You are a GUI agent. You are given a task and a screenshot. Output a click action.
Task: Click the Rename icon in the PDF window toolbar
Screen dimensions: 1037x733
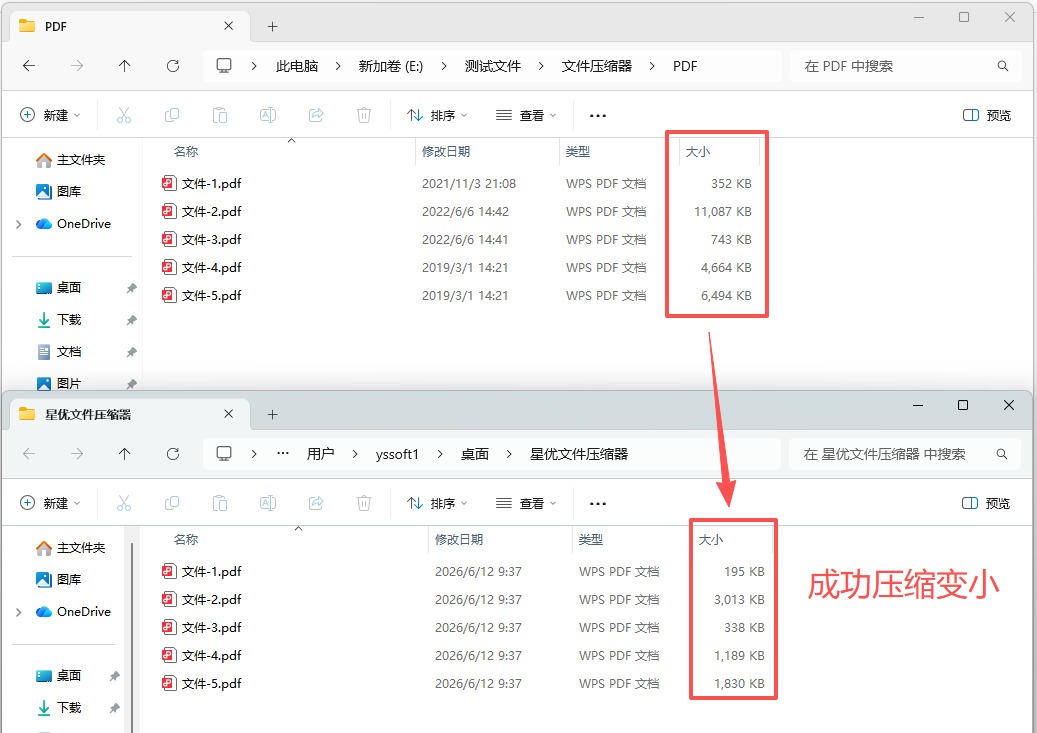[268, 115]
